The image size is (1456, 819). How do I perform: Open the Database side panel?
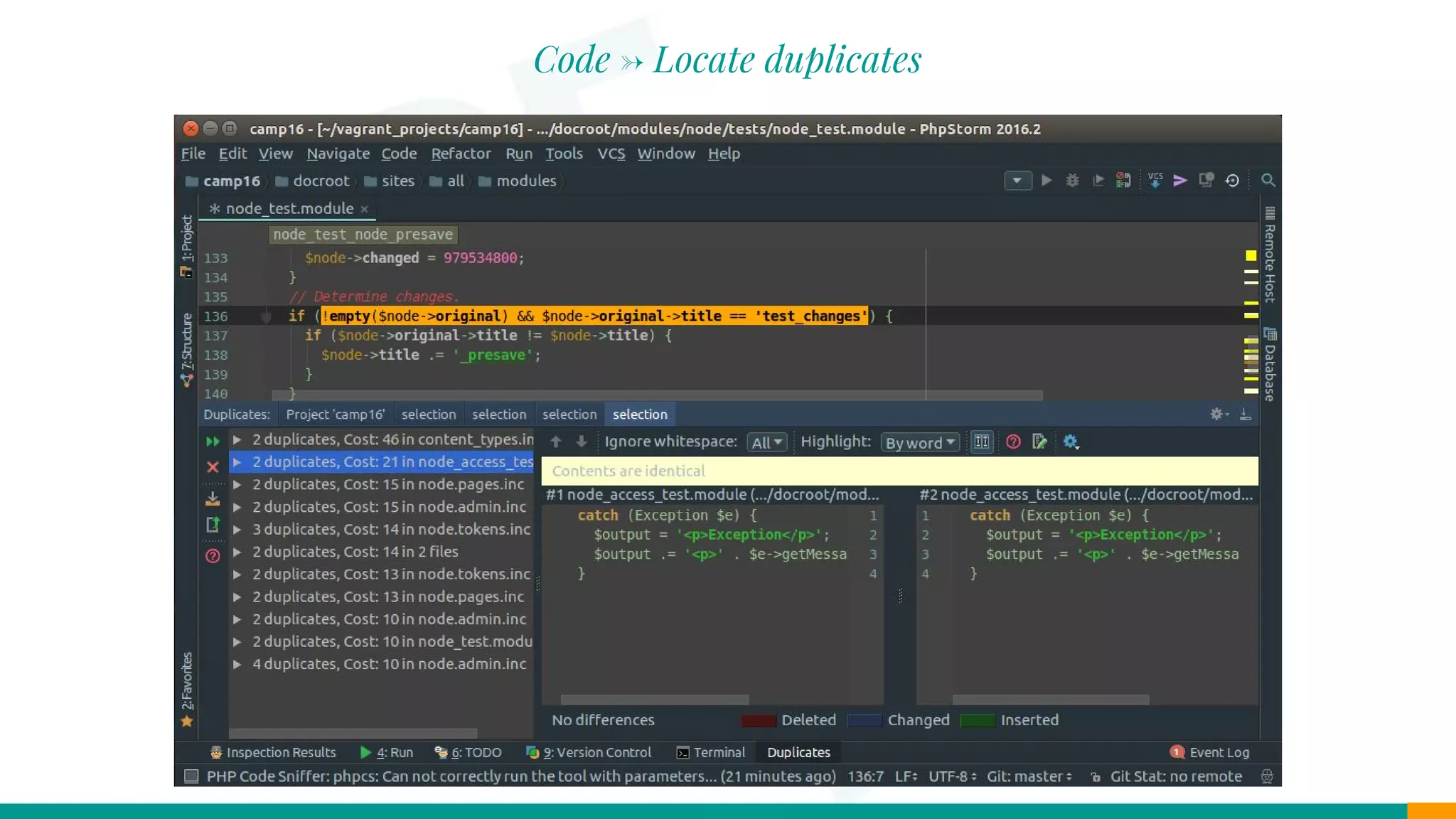(x=1270, y=364)
